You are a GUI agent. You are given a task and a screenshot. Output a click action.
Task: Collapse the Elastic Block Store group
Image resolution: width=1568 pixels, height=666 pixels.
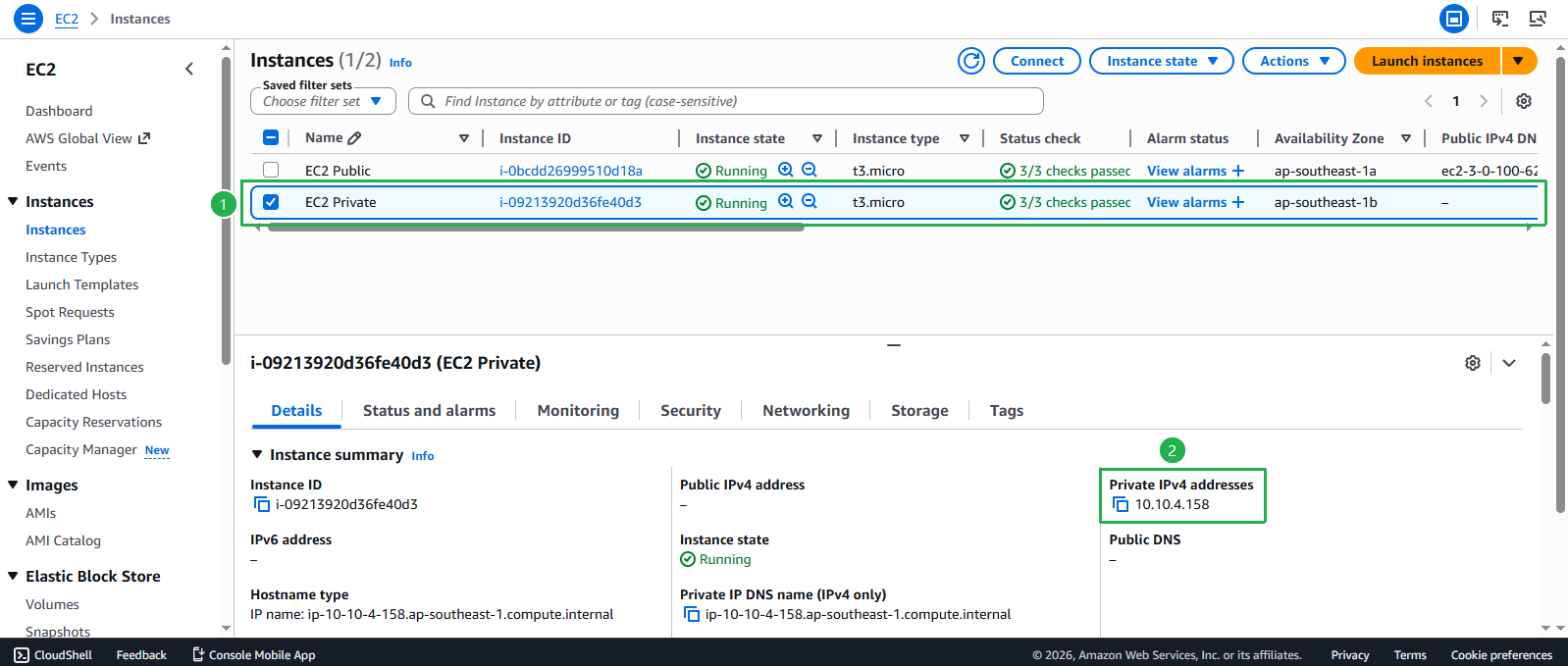(x=13, y=576)
